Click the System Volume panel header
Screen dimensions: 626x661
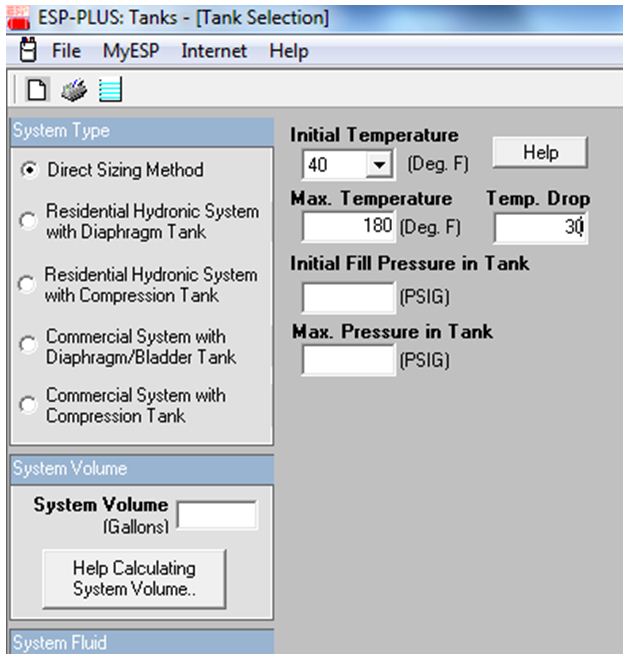point(142,469)
